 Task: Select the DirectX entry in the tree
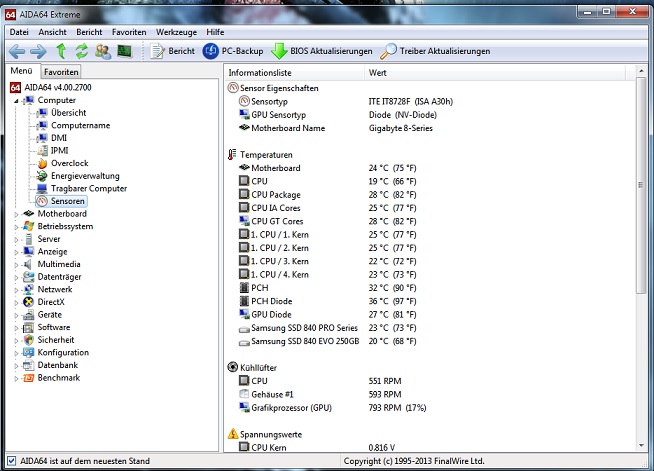pos(50,301)
